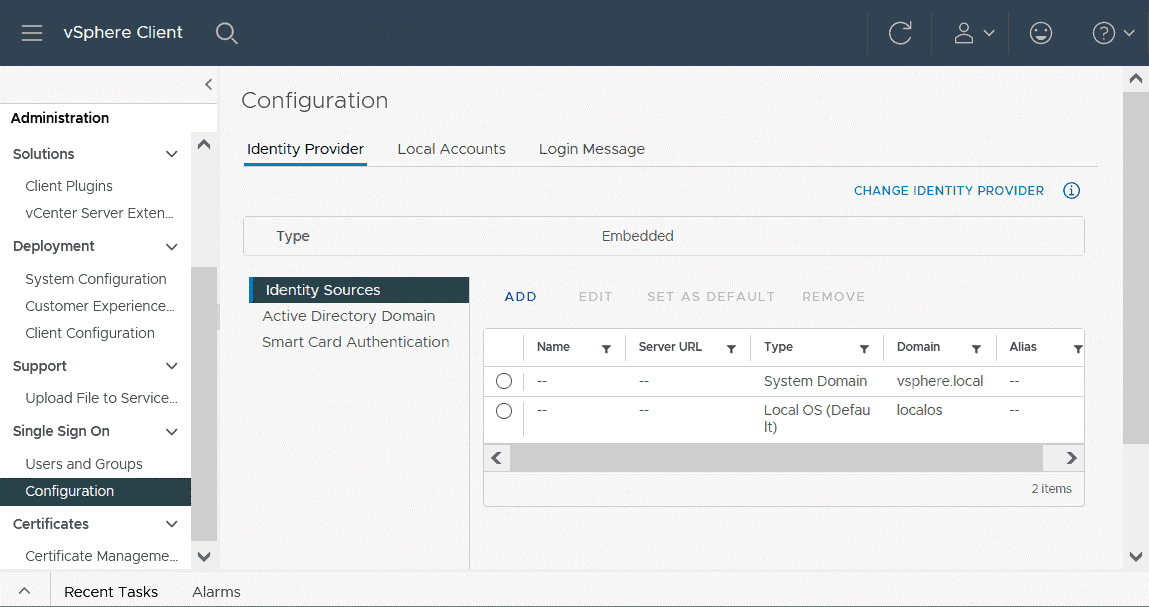
Task: Select the System Domain radio button
Action: [x=504, y=381]
